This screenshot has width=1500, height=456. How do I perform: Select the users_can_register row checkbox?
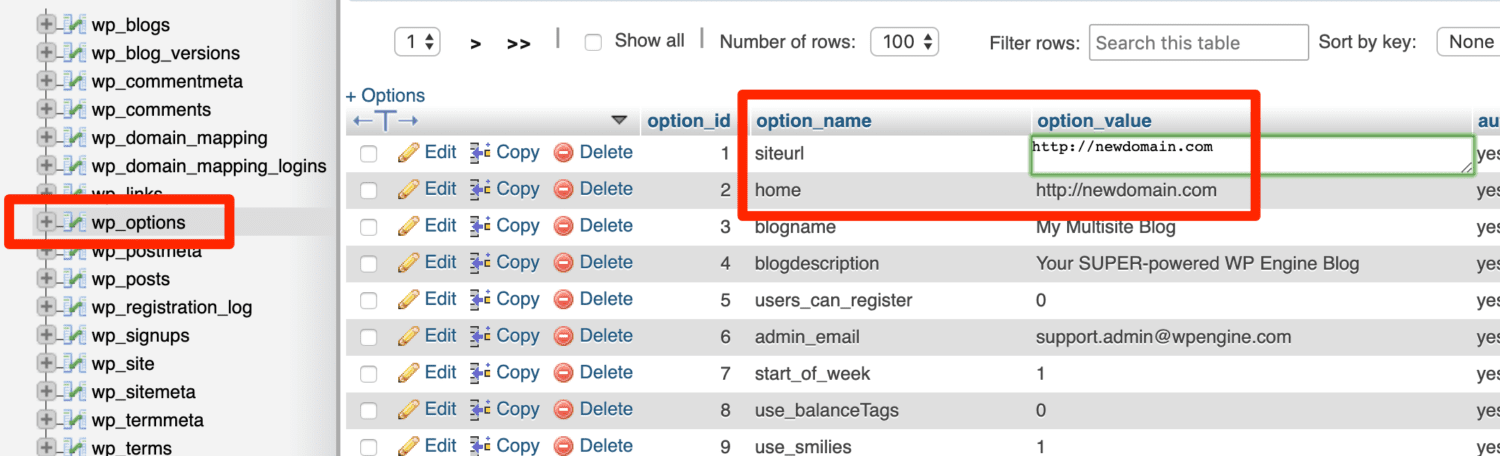pos(369,300)
